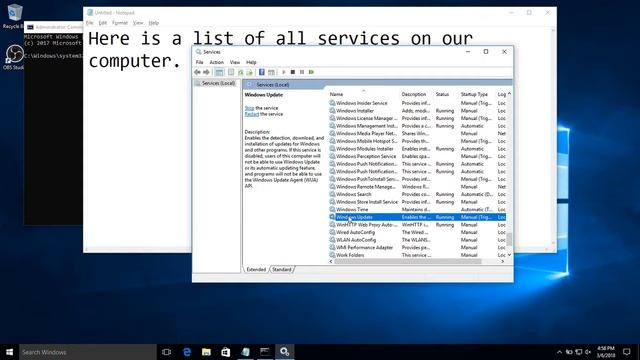Image resolution: width=640 pixels, height=360 pixels.
Task: Click the Stop the service link
Action: 249,108
